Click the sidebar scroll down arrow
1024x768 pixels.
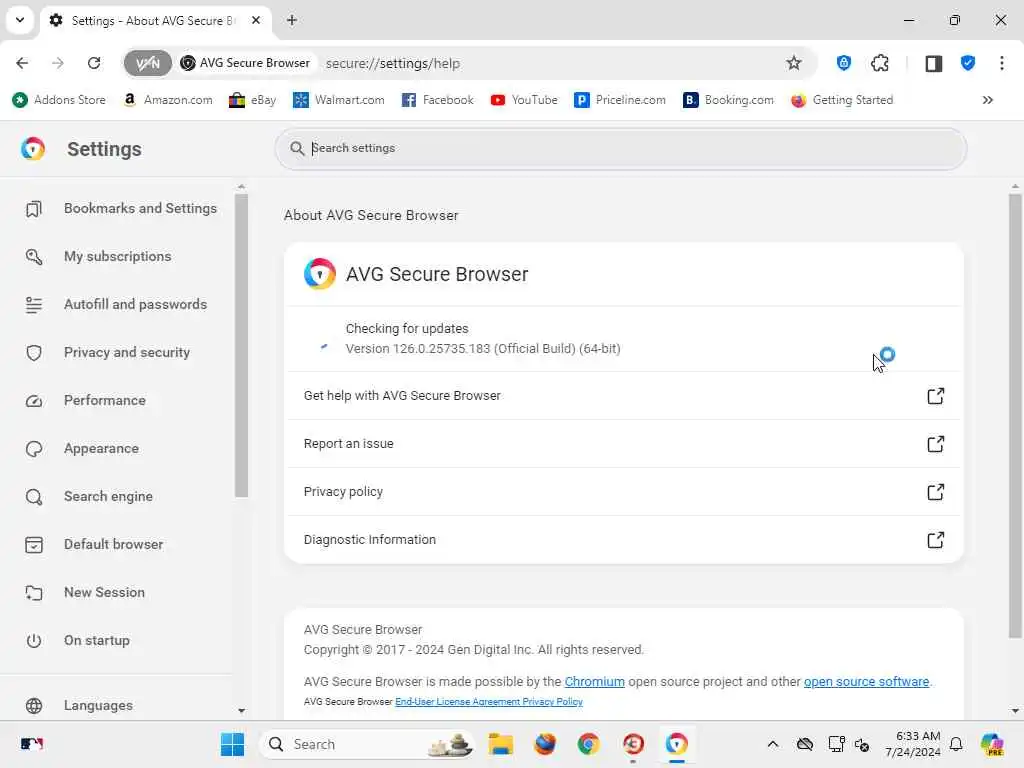coord(242,711)
